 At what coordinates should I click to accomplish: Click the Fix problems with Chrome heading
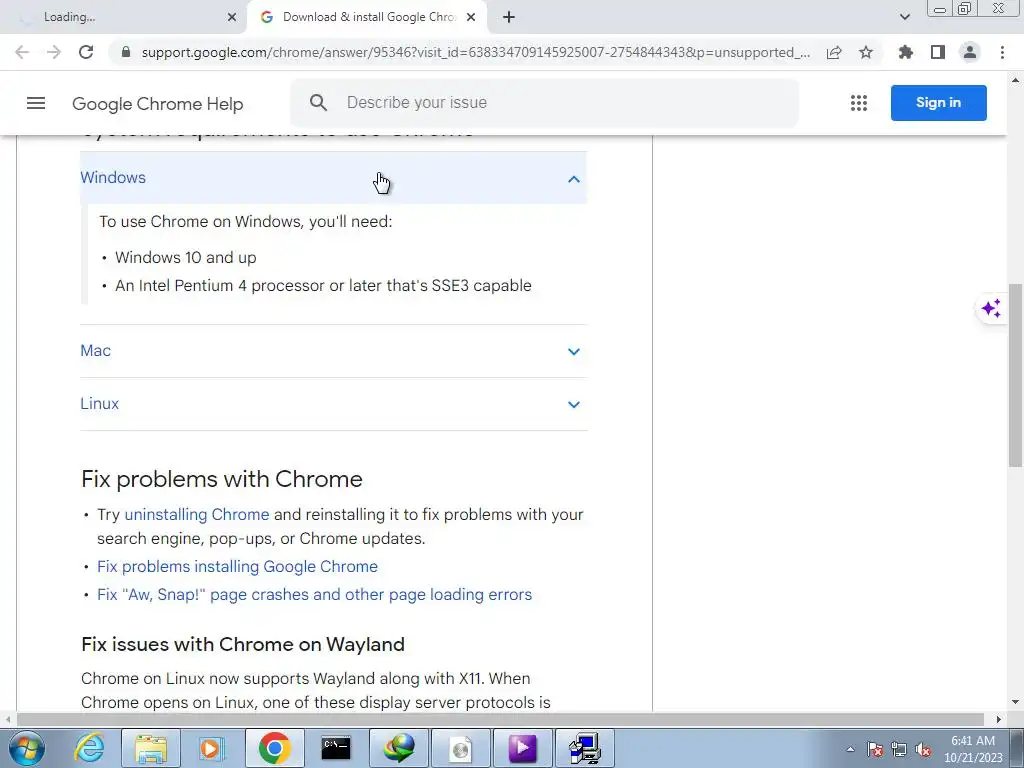[x=221, y=479]
